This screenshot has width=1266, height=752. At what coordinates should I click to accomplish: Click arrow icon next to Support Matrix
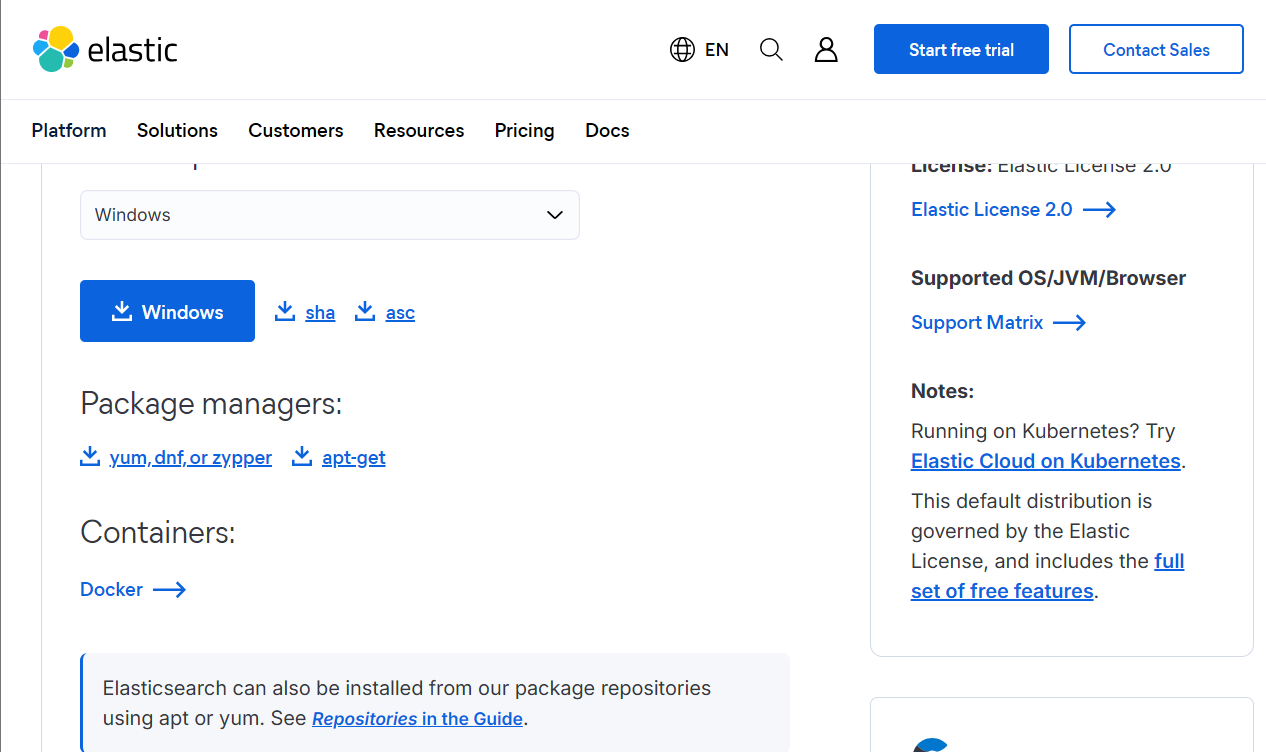coord(1069,322)
